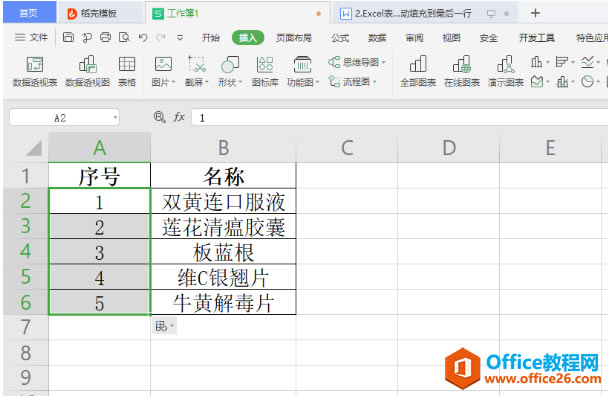The width and height of the screenshot is (608, 396).
Task: Click the save icon in quick toolbar
Action: point(68,37)
